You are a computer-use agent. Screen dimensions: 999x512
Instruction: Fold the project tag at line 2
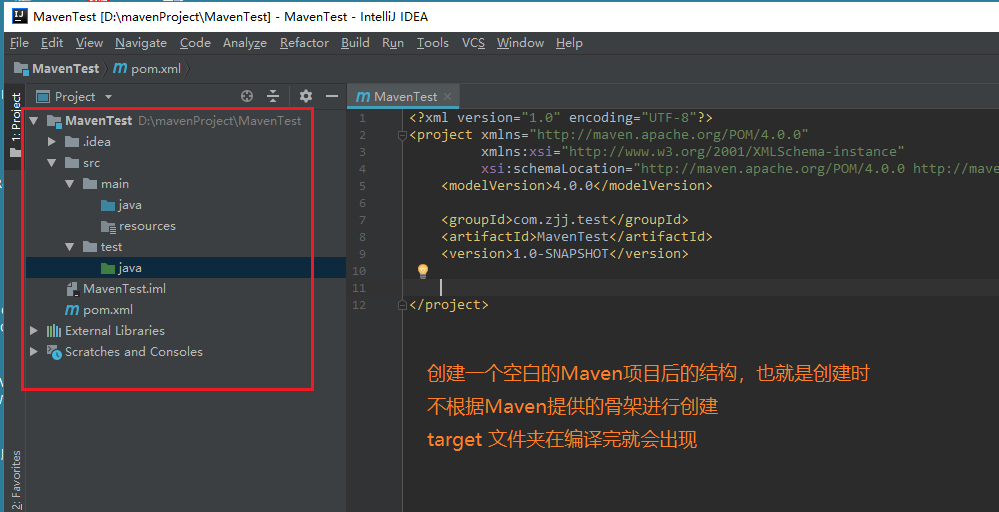pos(402,135)
